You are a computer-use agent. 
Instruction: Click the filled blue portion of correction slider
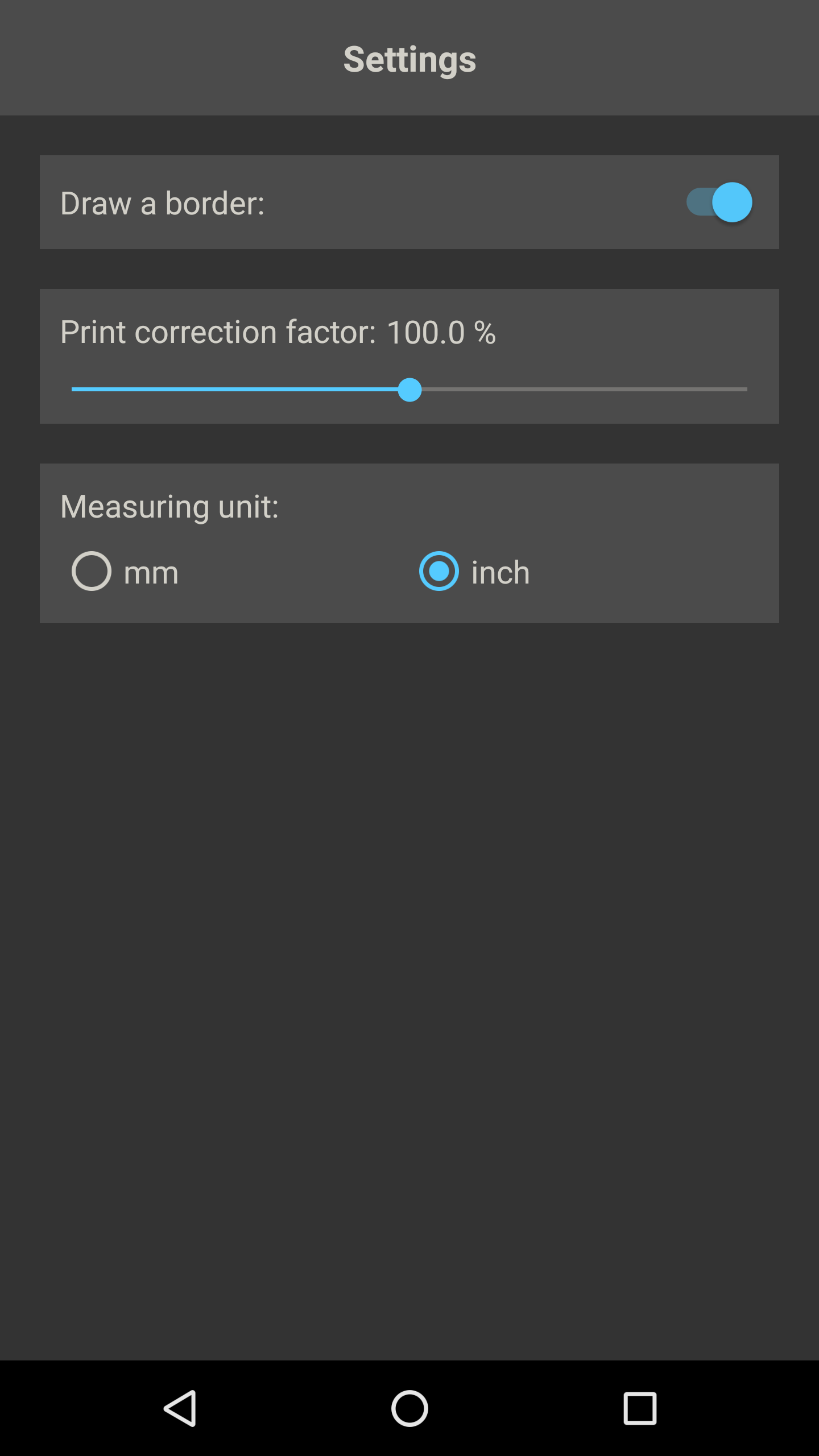[x=234, y=390]
